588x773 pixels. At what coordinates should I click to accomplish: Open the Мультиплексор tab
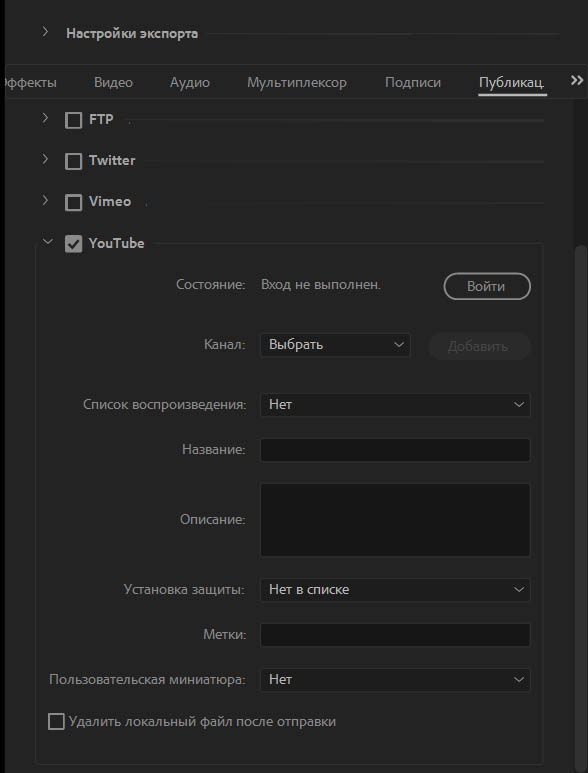(x=297, y=83)
